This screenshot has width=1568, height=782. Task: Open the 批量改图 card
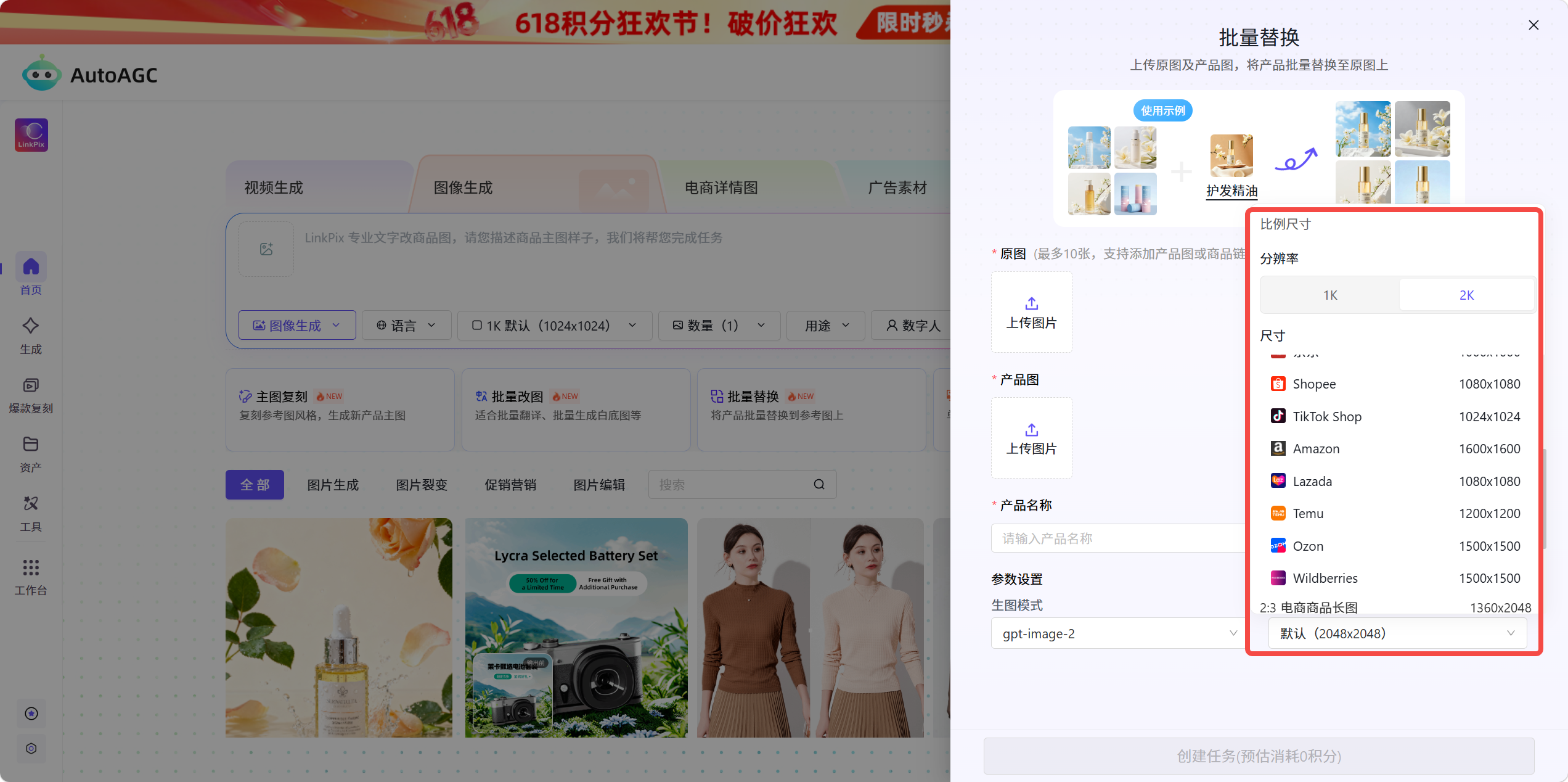[x=576, y=410]
